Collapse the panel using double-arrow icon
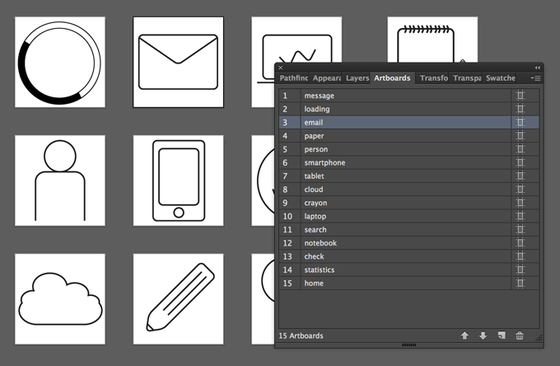This screenshot has height=366, width=560. [537, 67]
